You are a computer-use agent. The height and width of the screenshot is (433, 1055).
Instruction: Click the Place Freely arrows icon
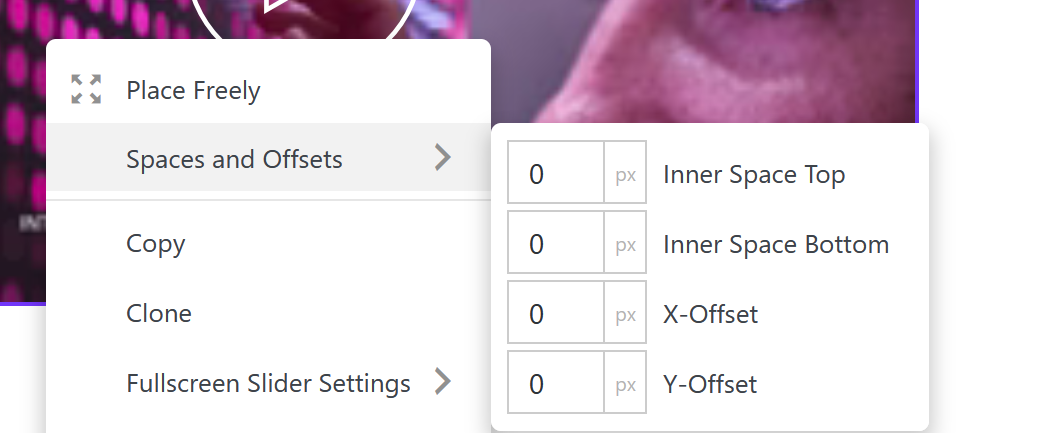coord(87,90)
